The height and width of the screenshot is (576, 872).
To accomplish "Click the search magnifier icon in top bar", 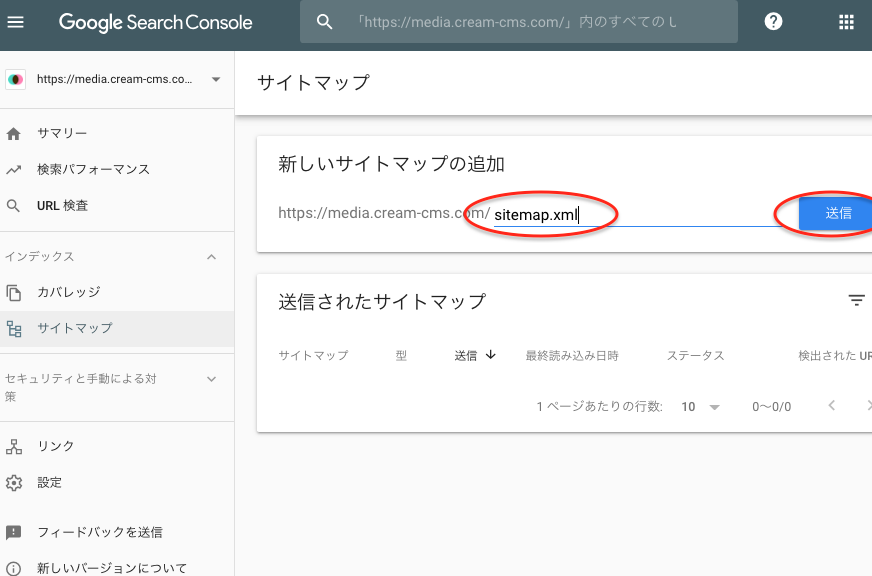I will (325, 22).
